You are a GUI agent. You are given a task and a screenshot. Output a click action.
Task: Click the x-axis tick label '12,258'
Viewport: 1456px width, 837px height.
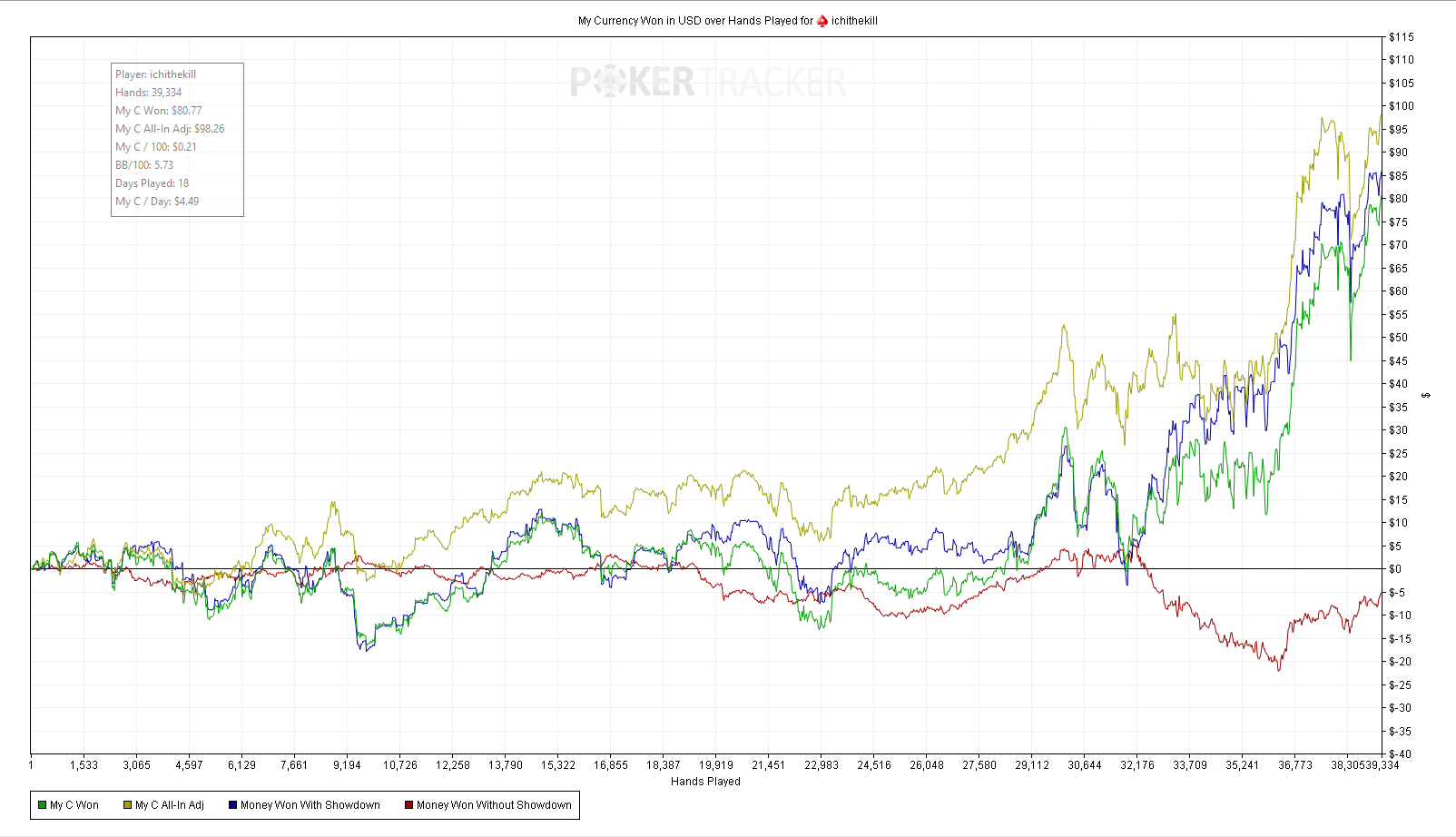click(x=452, y=765)
